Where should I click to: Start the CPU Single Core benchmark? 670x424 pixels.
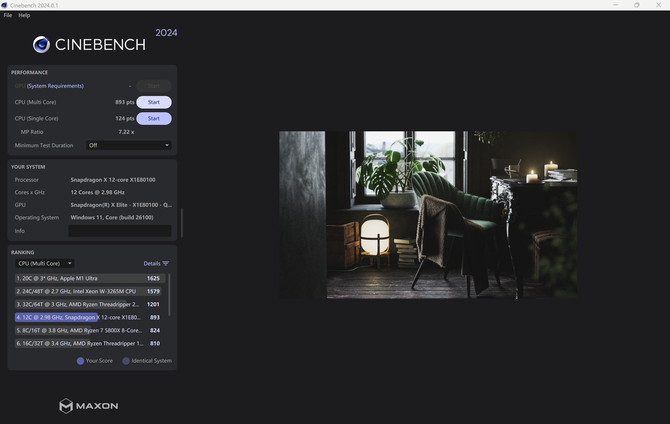[x=154, y=118]
